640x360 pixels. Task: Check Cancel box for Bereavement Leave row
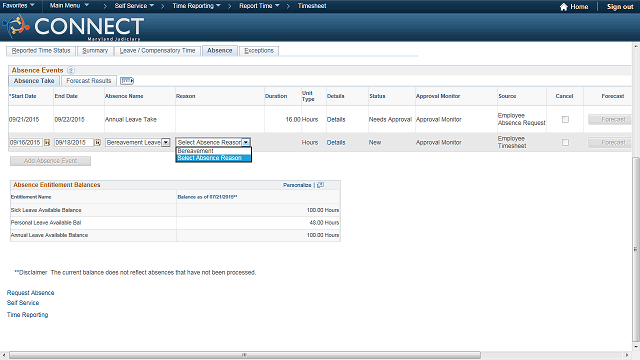pos(565,142)
